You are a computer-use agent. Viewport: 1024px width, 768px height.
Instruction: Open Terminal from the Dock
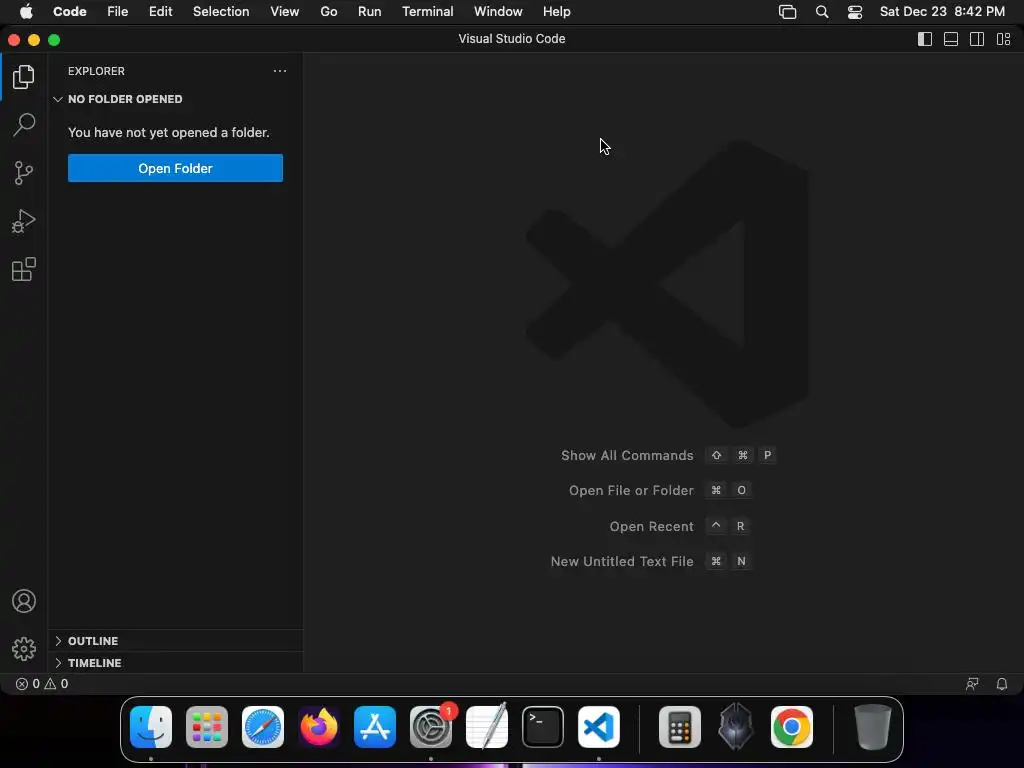(x=543, y=727)
